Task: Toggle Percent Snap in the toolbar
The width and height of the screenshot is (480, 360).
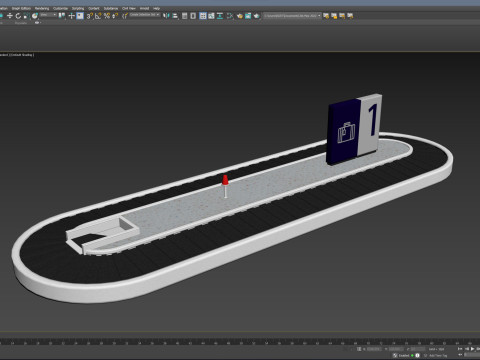Action: click(x=107, y=16)
